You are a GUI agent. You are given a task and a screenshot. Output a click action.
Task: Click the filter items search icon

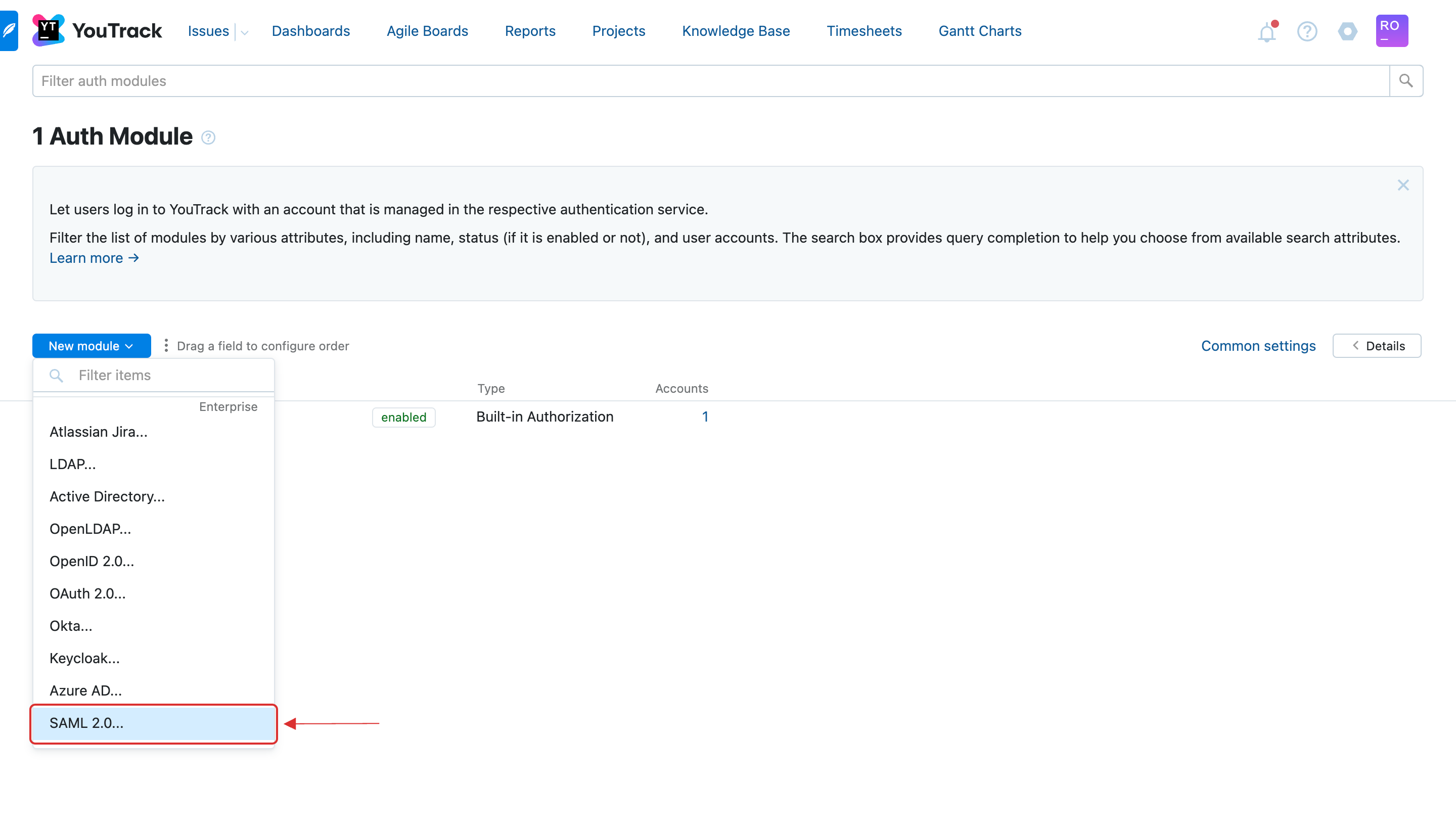(x=56, y=375)
